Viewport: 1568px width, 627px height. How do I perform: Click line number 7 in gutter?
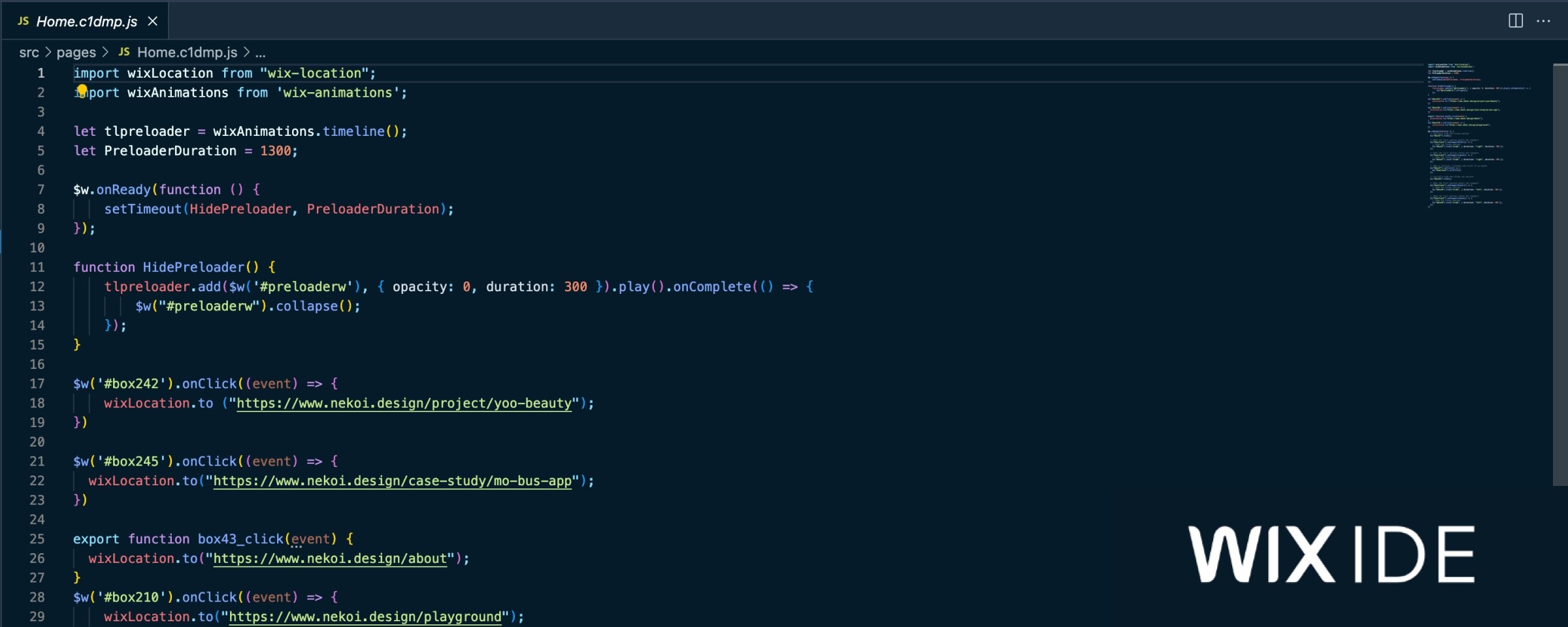[41, 189]
